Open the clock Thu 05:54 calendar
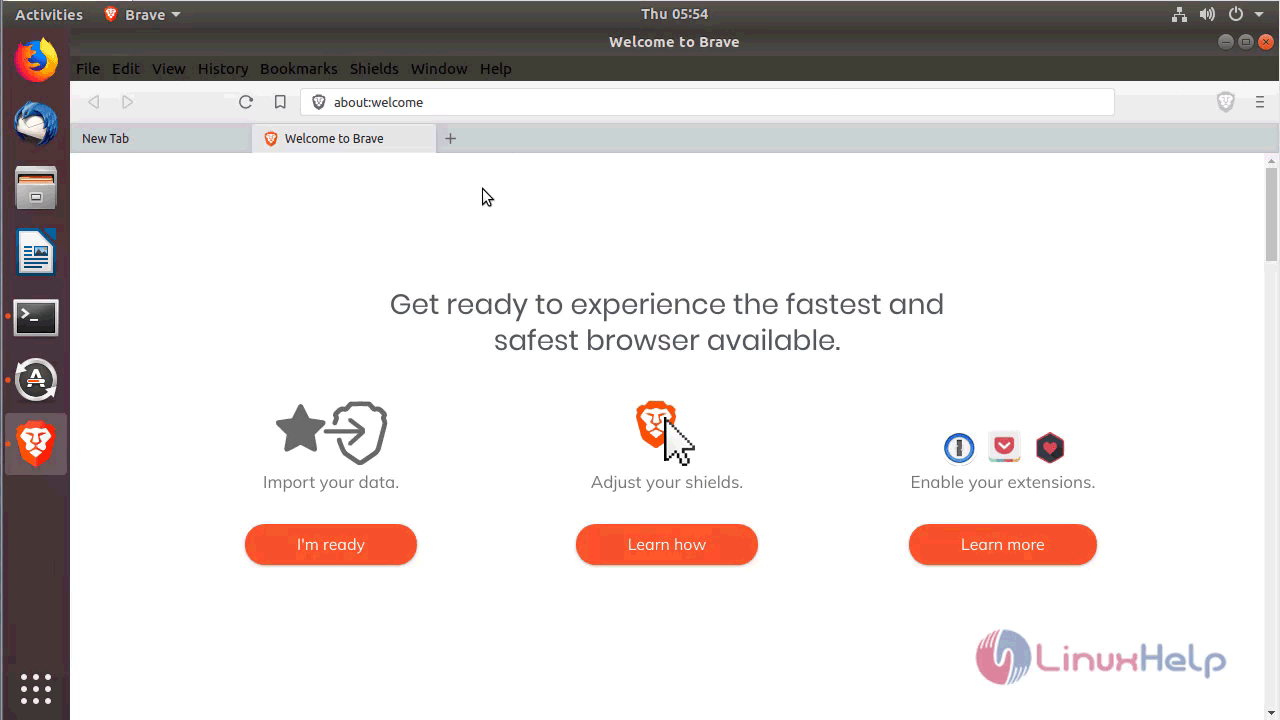Screen dimensions: 1280x720 click(x=674, y=14)
